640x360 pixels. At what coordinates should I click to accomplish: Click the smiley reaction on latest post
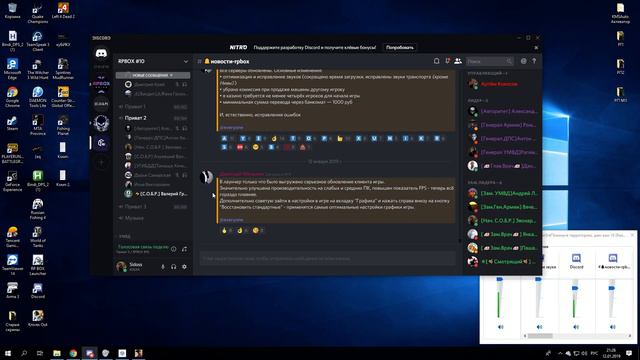click(258, 231)
